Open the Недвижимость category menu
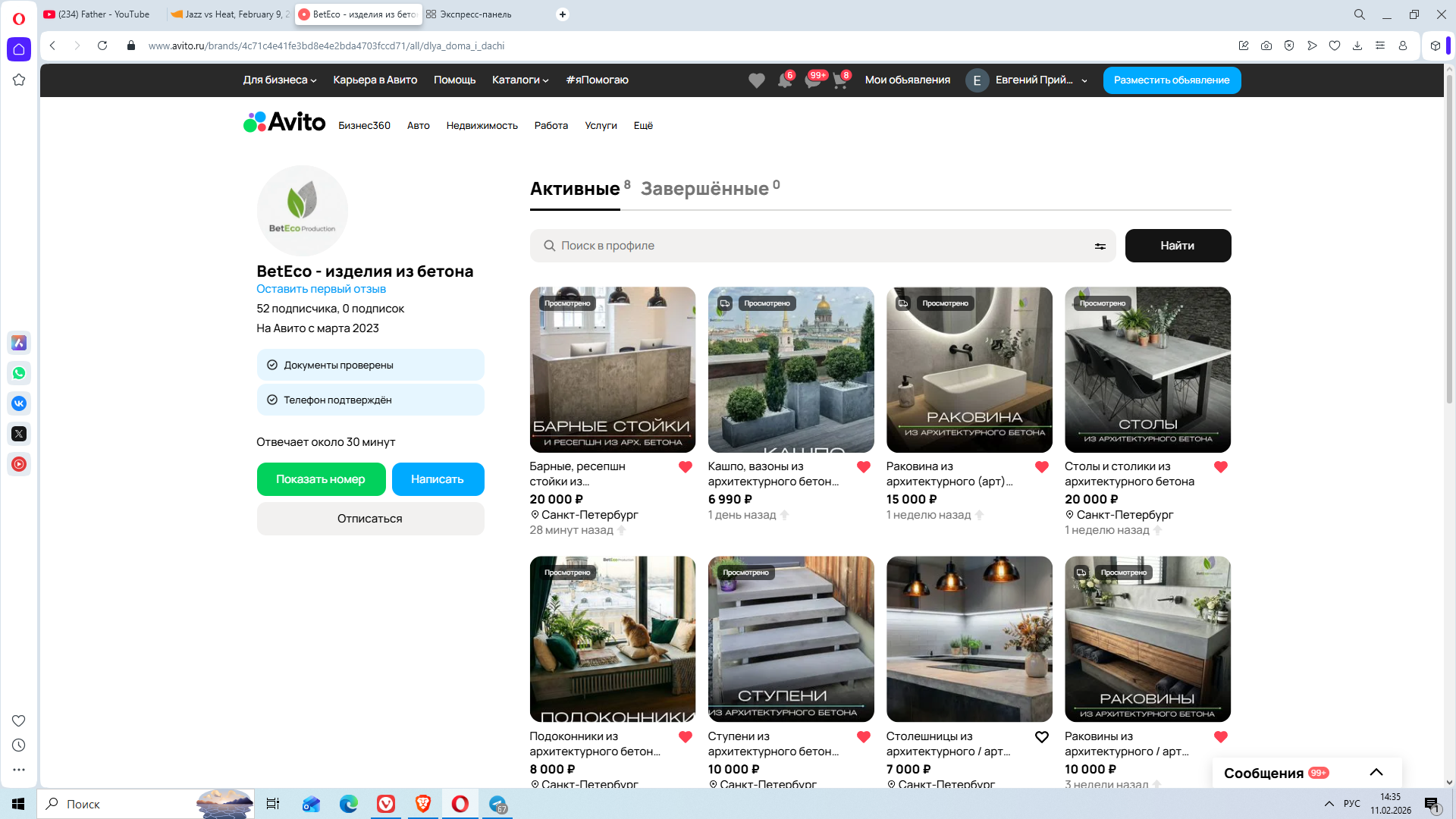Viewport: 1456px width, 819px height. (x=482, y=126)
